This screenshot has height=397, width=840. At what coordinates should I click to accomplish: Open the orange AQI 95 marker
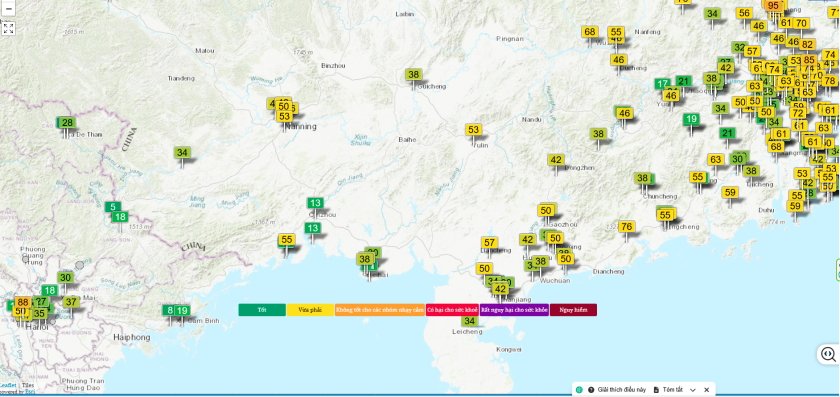[x=772, y=6]
